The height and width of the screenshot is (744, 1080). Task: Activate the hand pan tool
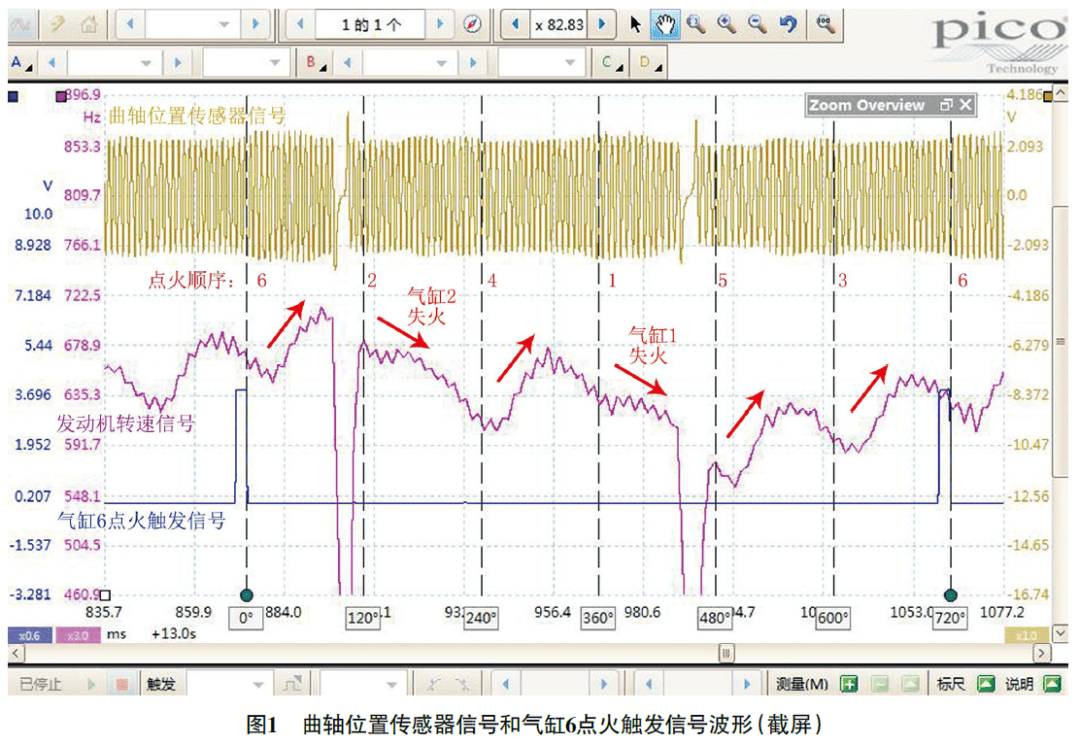click(664, 24)
